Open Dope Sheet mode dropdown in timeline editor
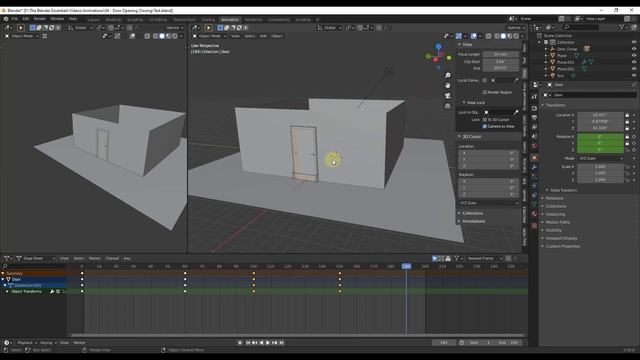 [35, 258]
